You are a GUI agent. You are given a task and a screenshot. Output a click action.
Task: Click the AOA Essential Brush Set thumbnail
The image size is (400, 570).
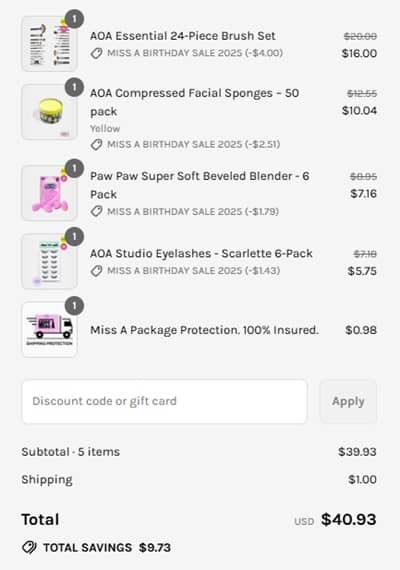(49, 44)
